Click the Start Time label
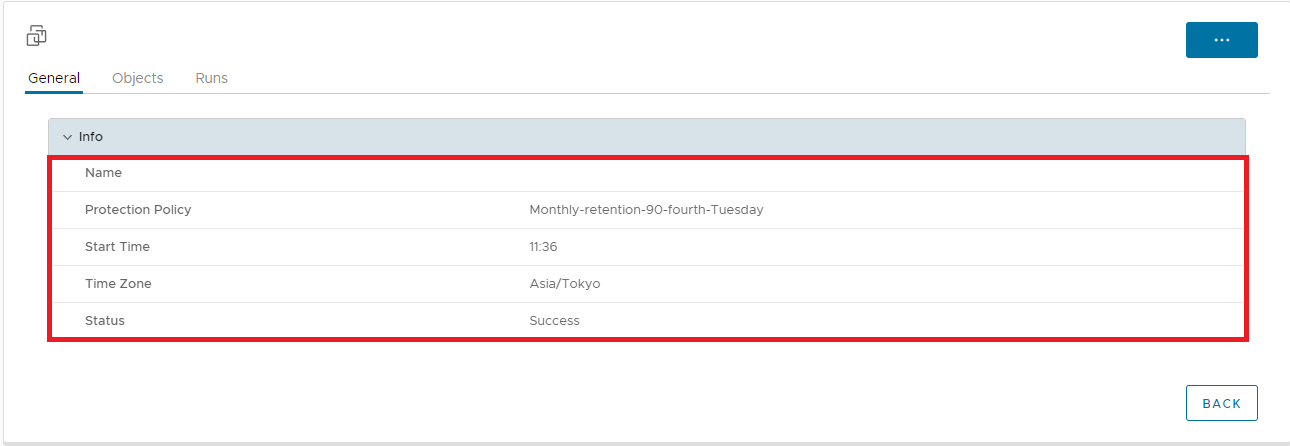The image size is (1290, 446). pyautogui.click(x=117, y=247)
